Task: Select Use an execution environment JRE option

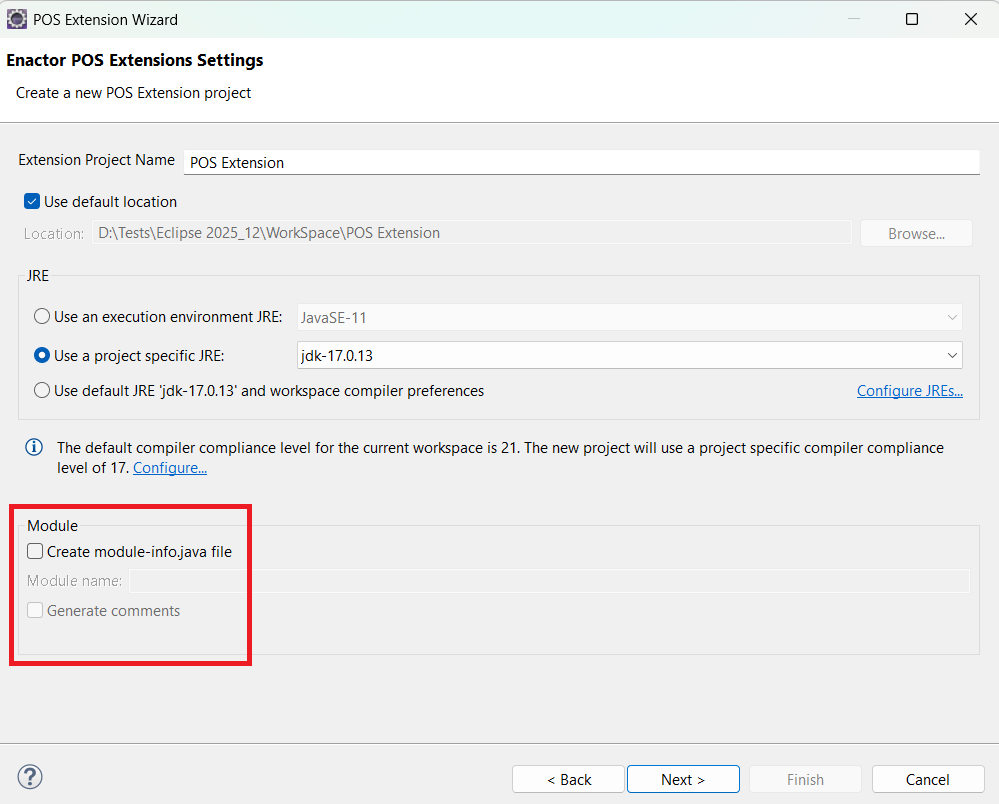Action: [42, 317]
